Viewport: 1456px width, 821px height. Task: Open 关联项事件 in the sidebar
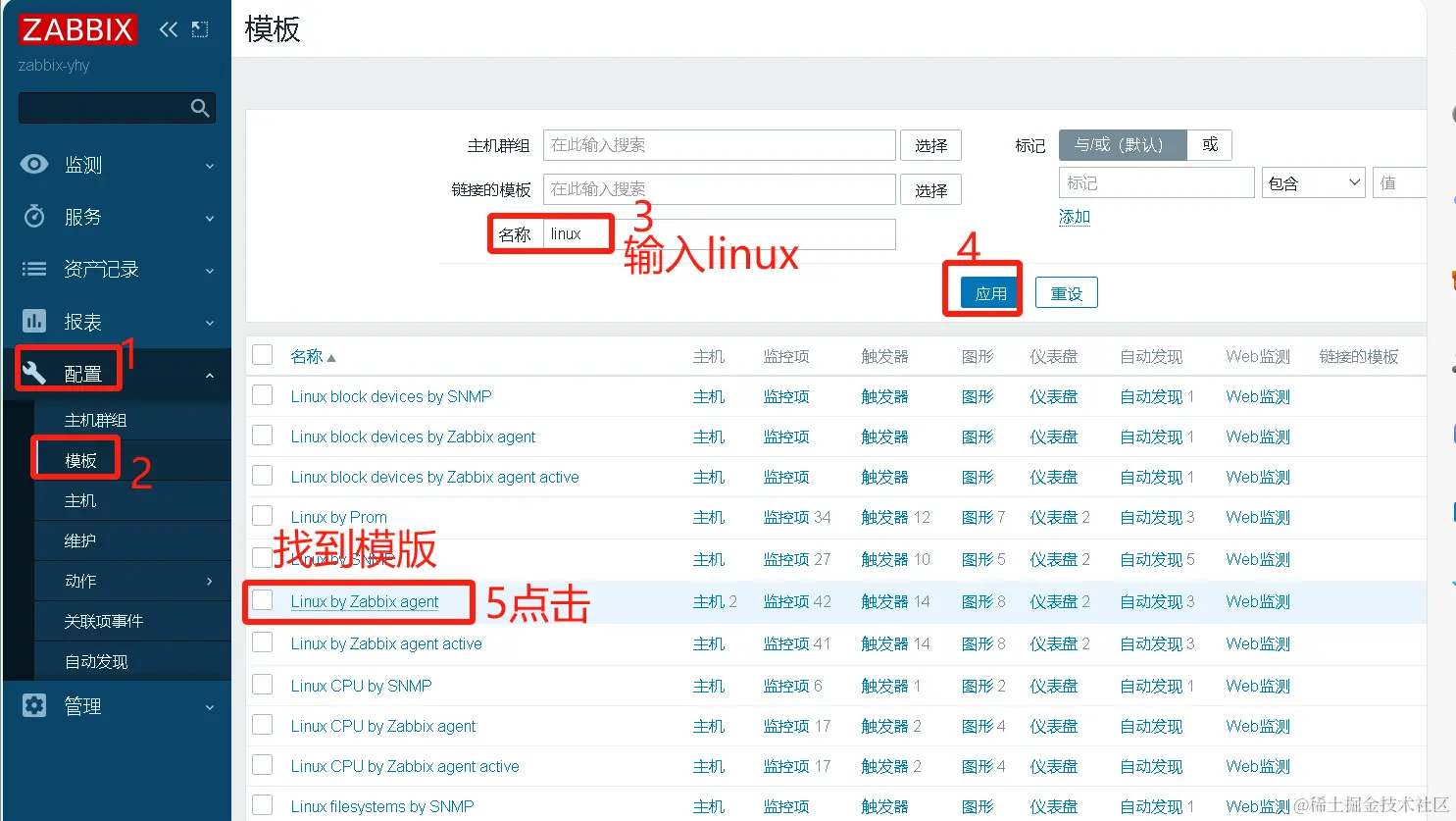104,621
